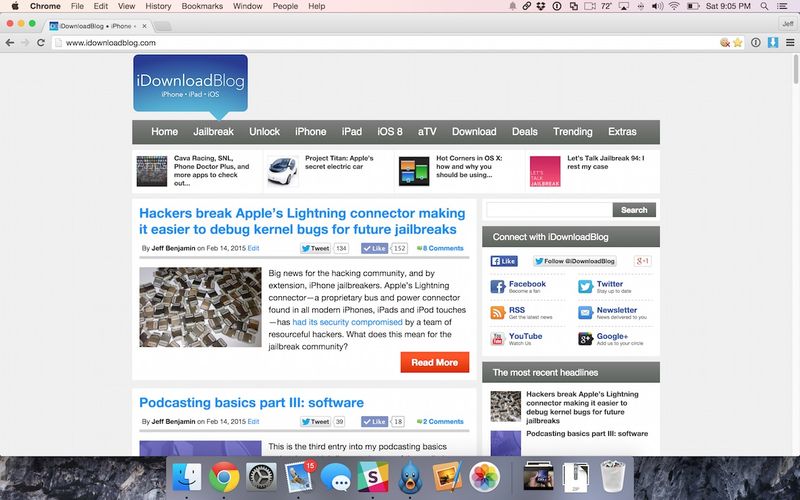The height and width of the screenshot is (500, 800).
Task: Open Hot Corners in OS X thumbnail
Action: [414, 171]
